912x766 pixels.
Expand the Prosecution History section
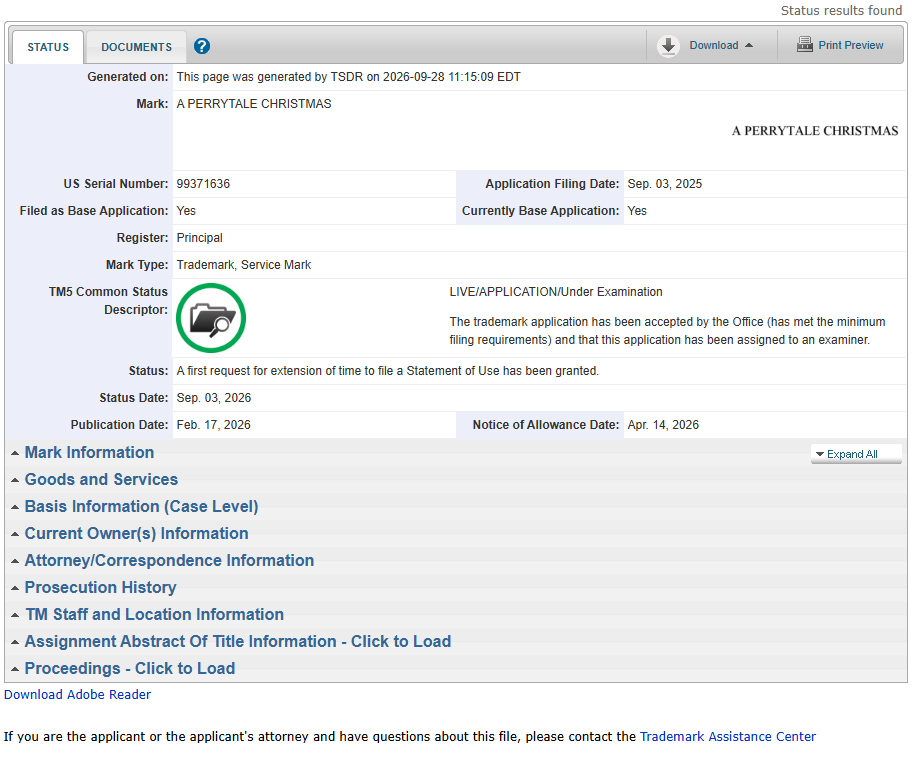(100, 587)
